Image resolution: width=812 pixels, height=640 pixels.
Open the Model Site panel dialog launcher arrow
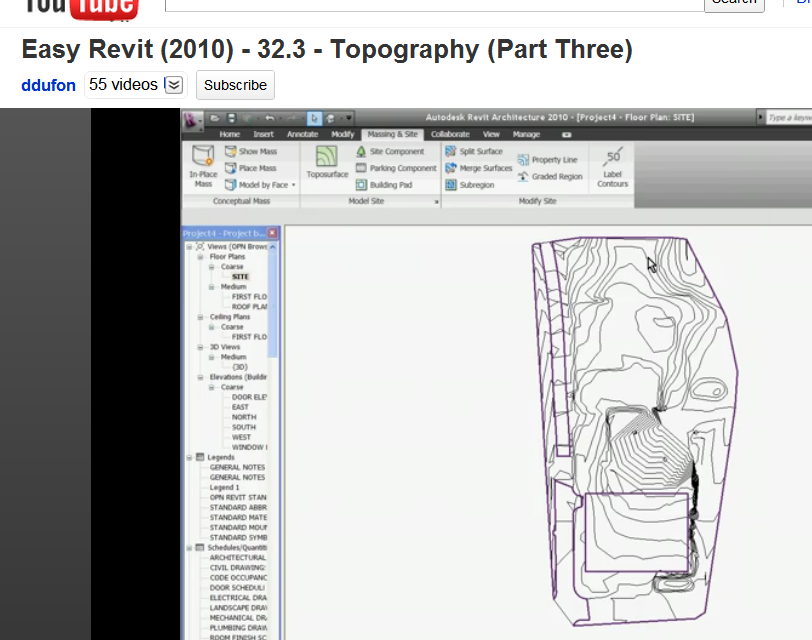[436, 201]
